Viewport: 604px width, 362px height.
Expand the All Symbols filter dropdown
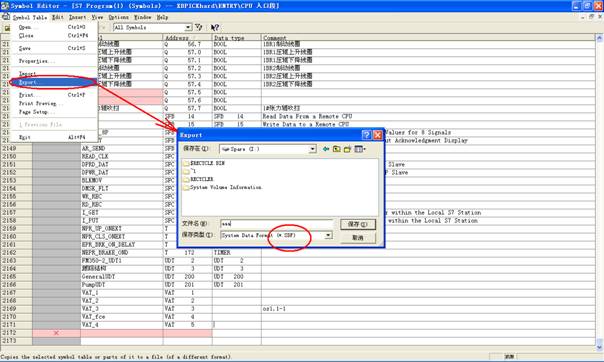[x=188, y=27]
